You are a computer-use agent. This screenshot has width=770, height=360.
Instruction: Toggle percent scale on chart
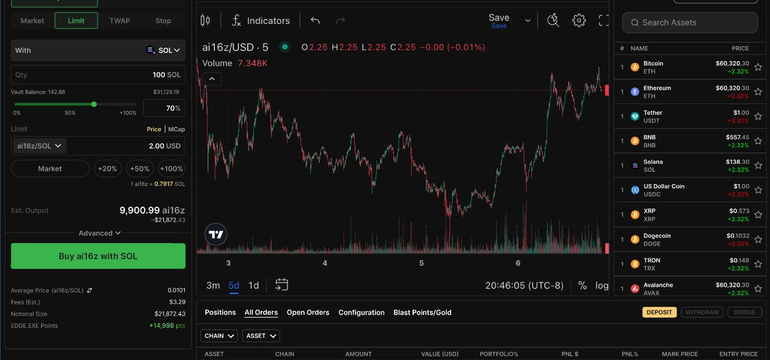click(582, 285)
